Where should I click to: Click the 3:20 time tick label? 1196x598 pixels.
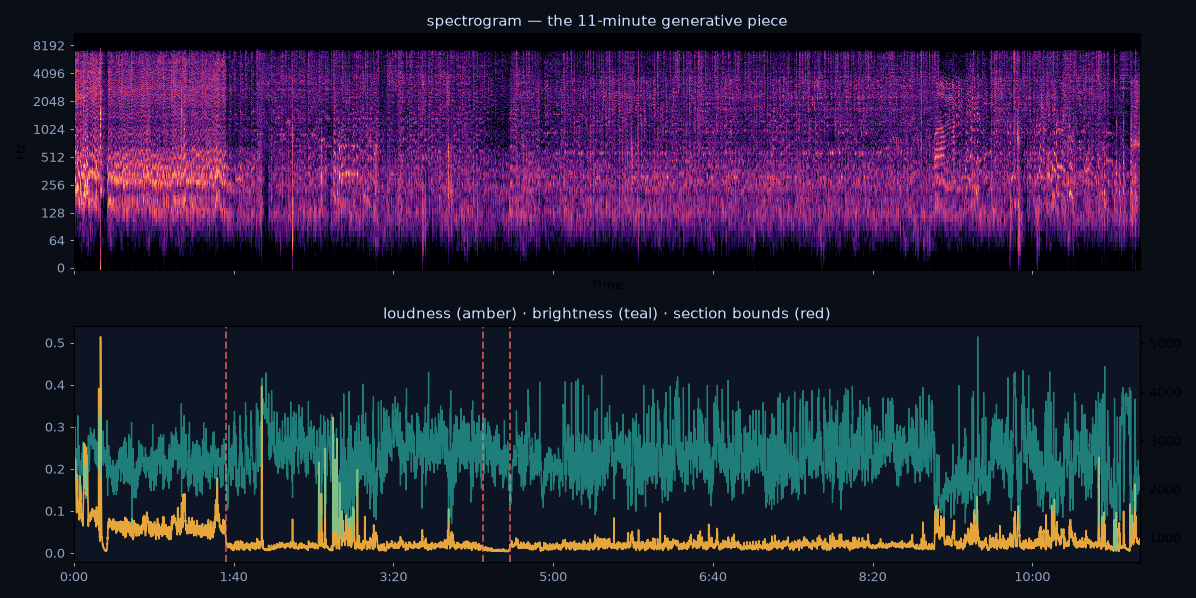[x=394, y=576]
